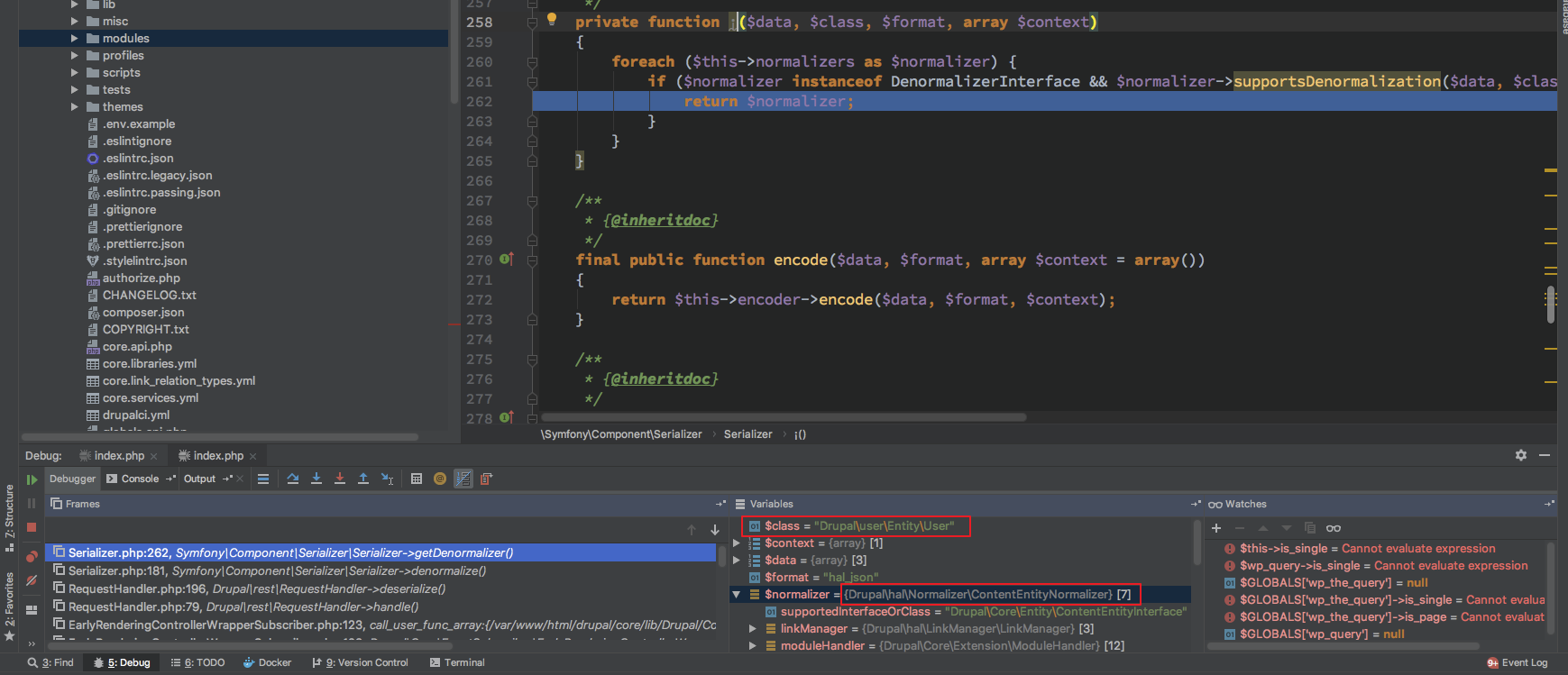Click the red Force Step Into icon
Screen dimensions: 1568x675
(x=340, y=479)
